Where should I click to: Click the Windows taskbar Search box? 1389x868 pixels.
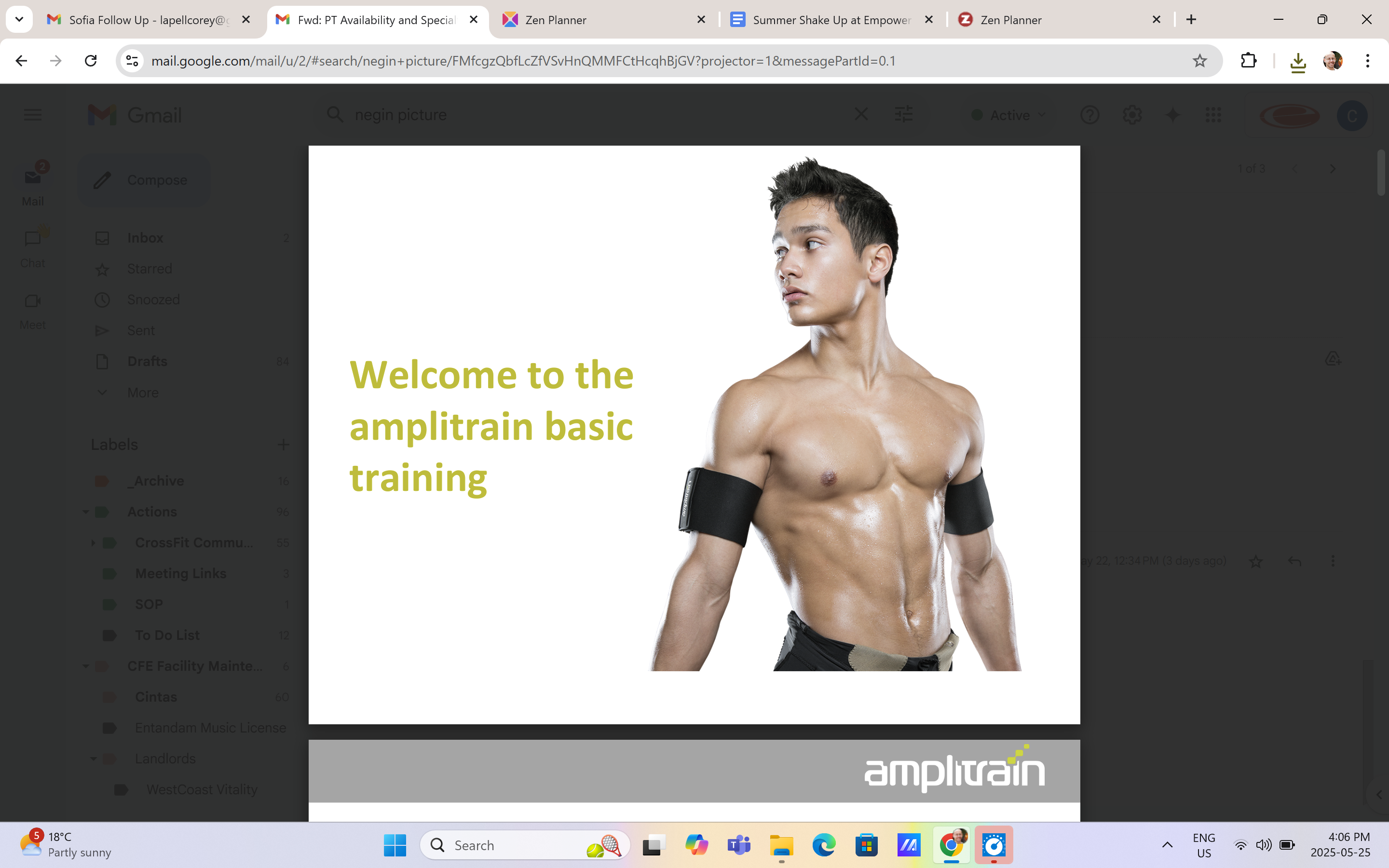coord(525,845)
